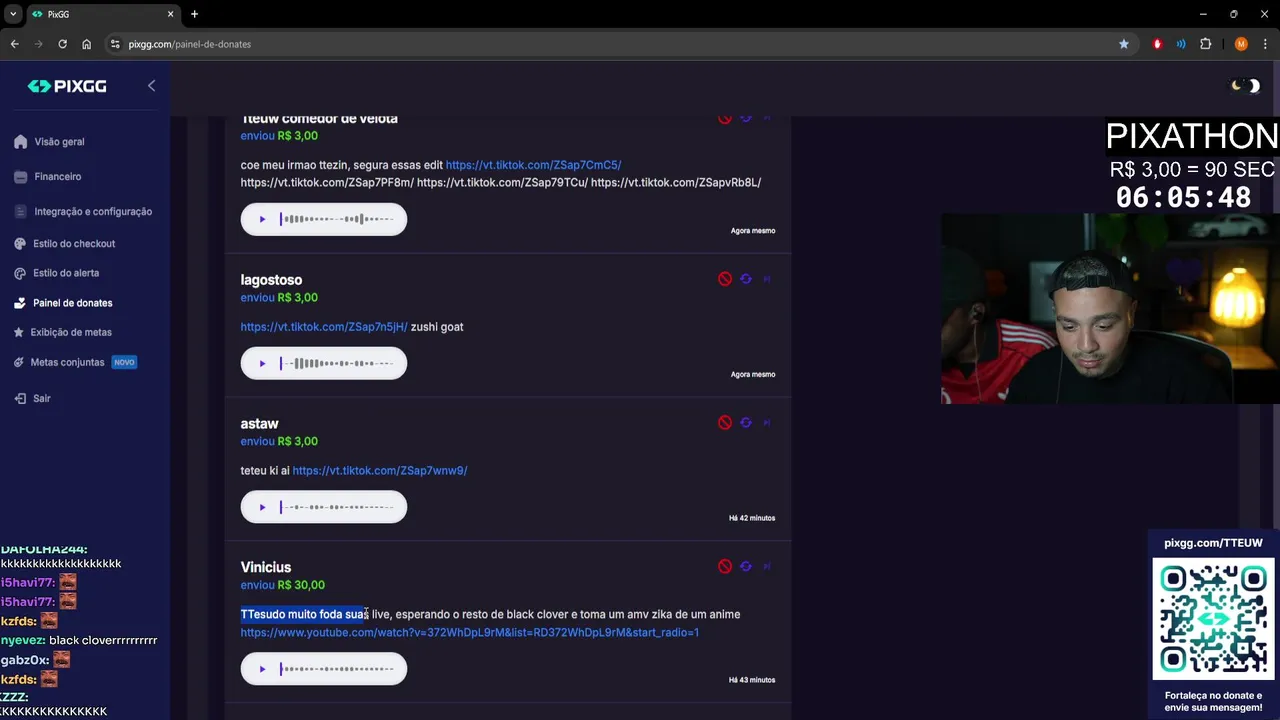Click Sair to log out
The height and width of the screenshot is (720, 1280).
(41, 398)
